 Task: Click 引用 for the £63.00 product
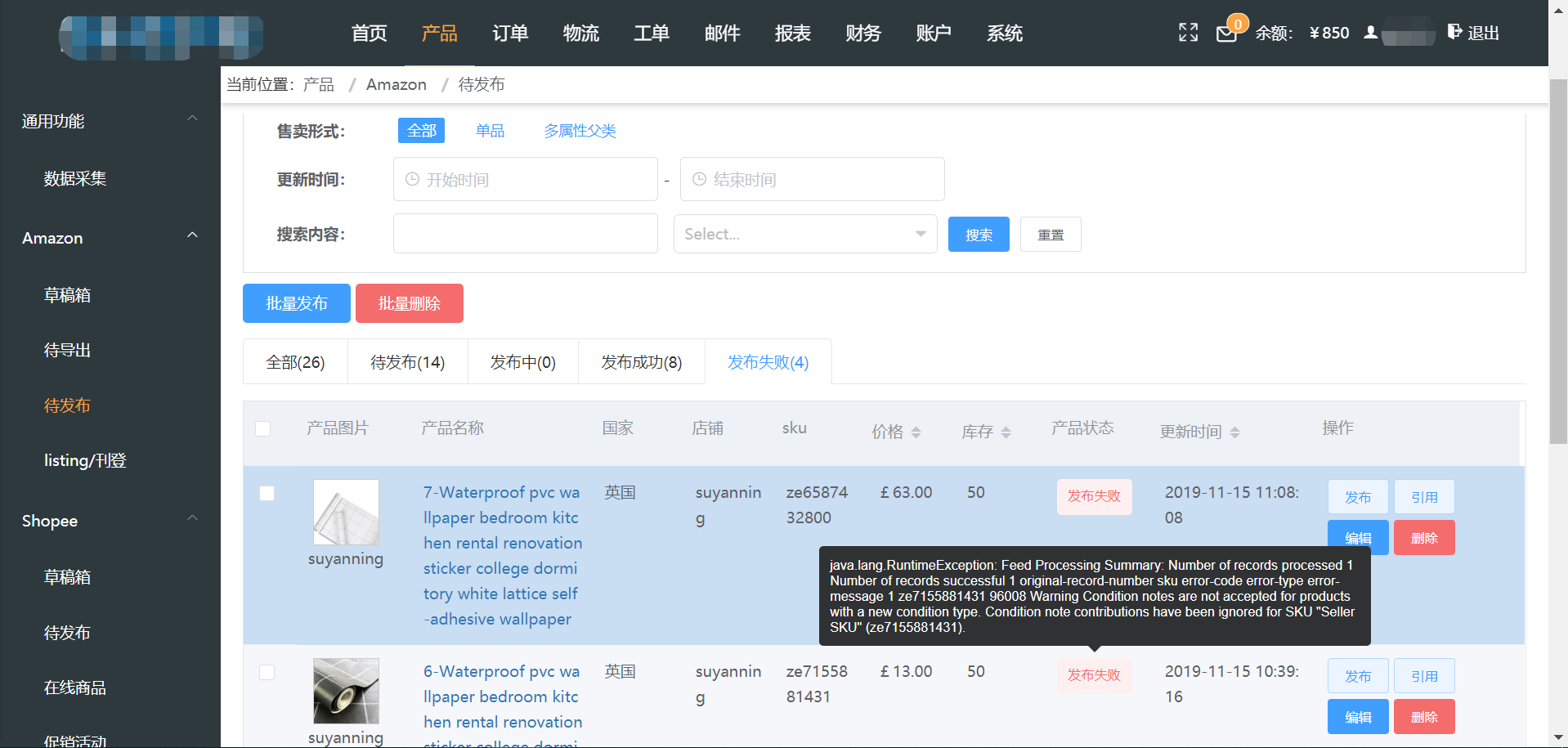point(1424,497)
